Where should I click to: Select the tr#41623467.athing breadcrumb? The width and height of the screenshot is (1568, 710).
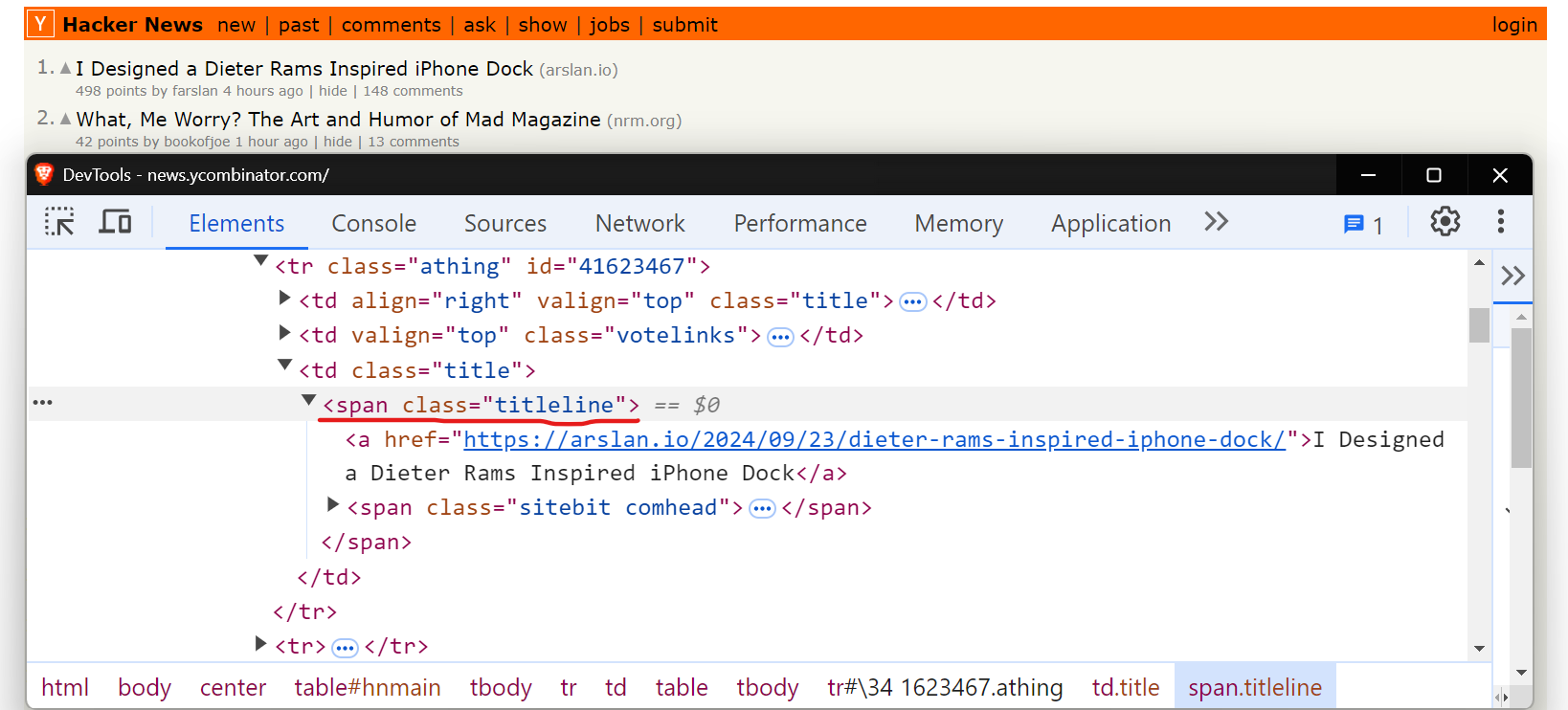945,687
